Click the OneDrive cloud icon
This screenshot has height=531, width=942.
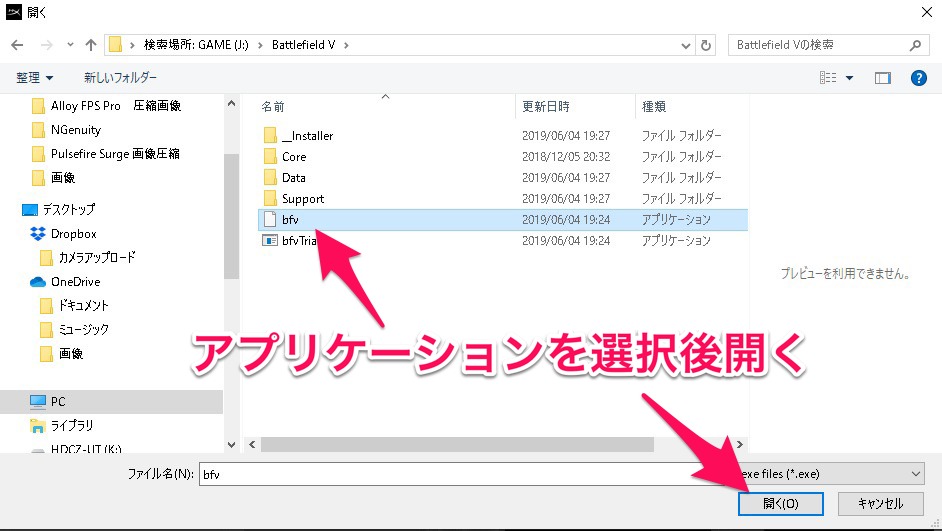click(x=38, y=282)
